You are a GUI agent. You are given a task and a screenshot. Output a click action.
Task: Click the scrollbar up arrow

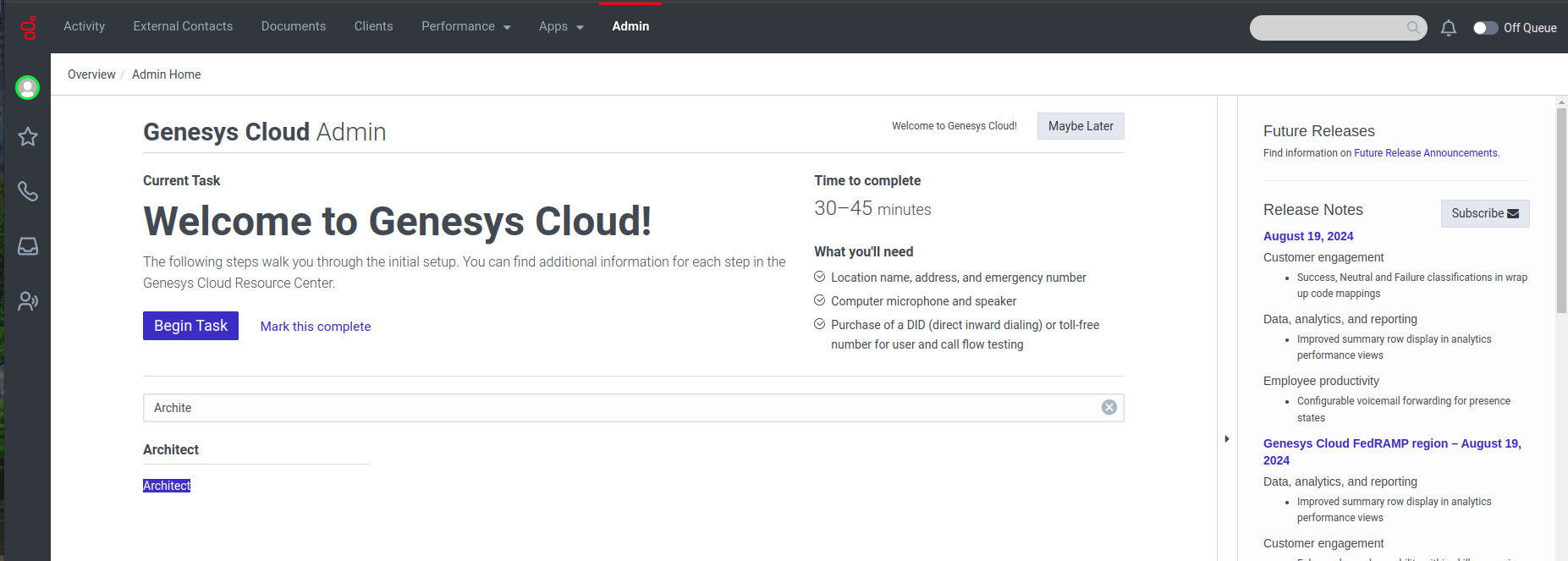click(x=1561, y=102)
